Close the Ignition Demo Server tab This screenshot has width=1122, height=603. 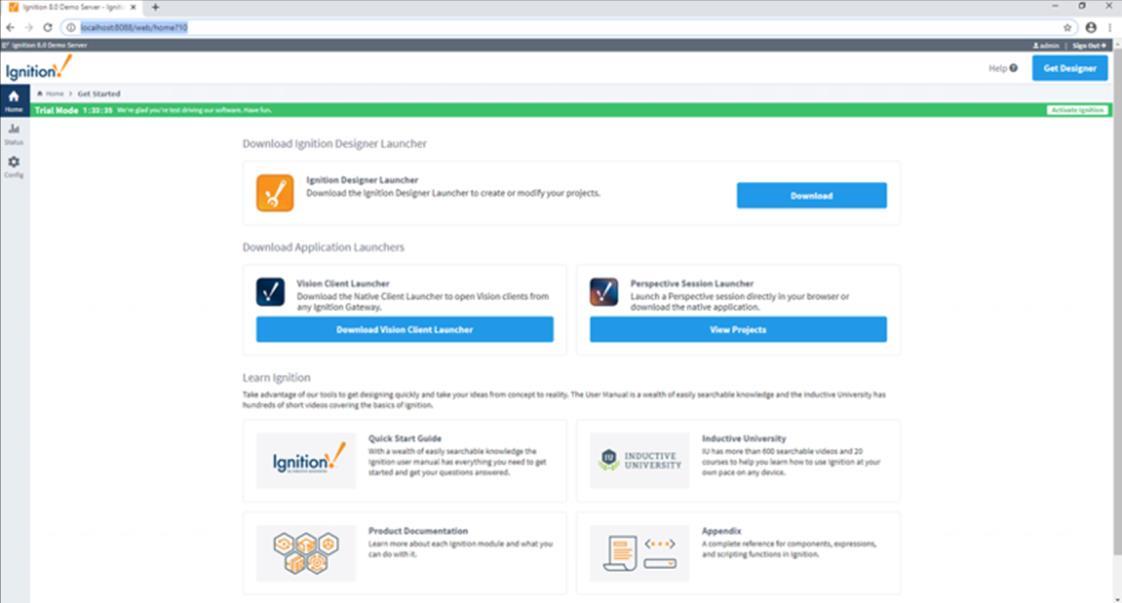pyautogui.click(x=133, y=7)
